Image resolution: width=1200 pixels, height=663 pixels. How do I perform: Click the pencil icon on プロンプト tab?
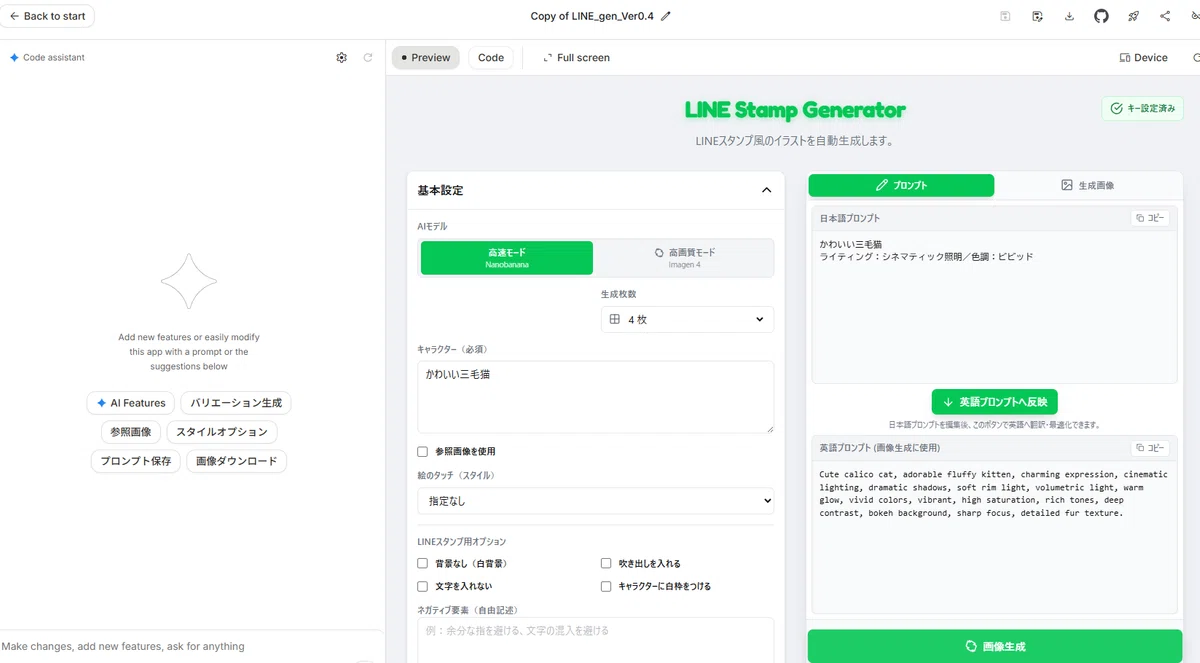pos(882,185)
